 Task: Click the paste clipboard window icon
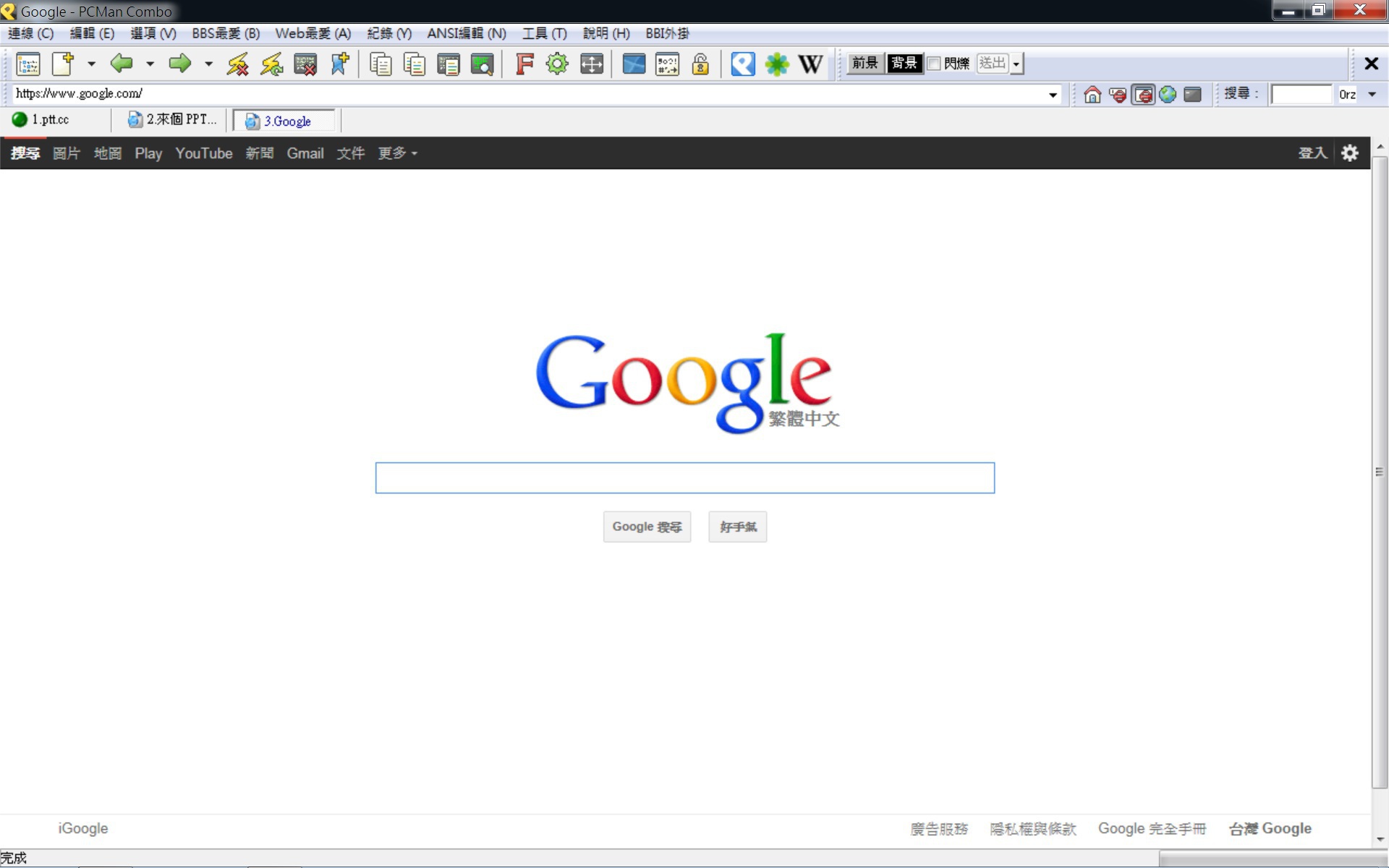[x=449, y=64]
